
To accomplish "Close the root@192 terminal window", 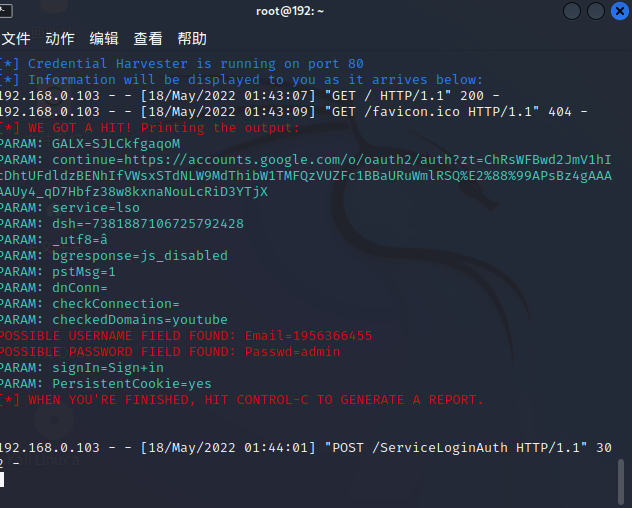I will (618, 11).
